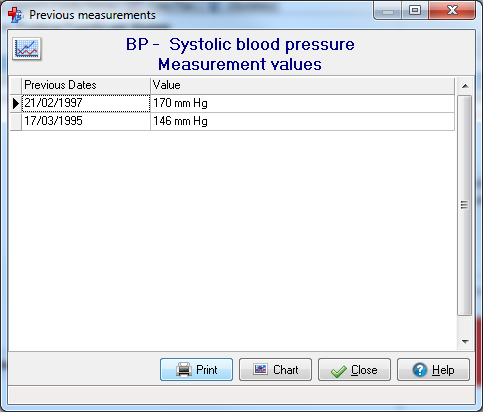Click the Value column header
Image resolution: width=483 pixels, height=412 pixels.
coord(303,85)
